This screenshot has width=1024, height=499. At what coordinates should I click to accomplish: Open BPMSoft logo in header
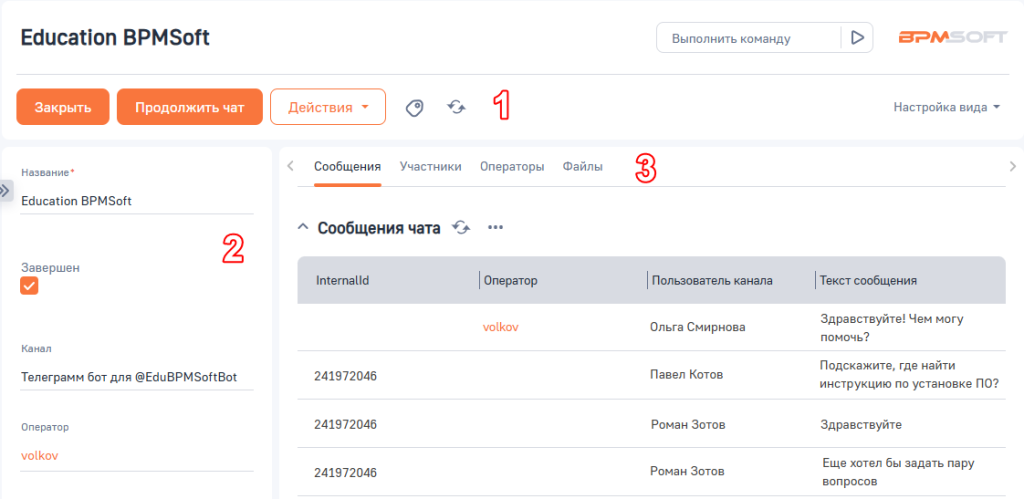coord(953,38)
